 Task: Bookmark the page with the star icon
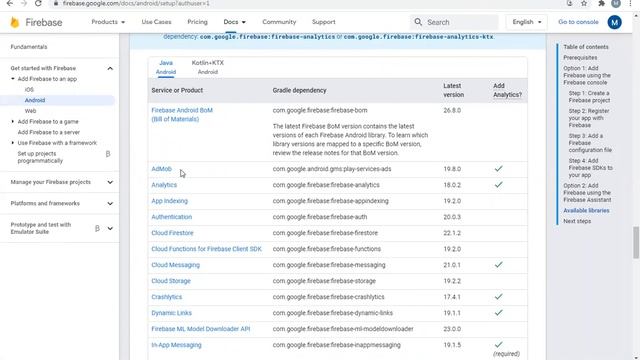584,3
